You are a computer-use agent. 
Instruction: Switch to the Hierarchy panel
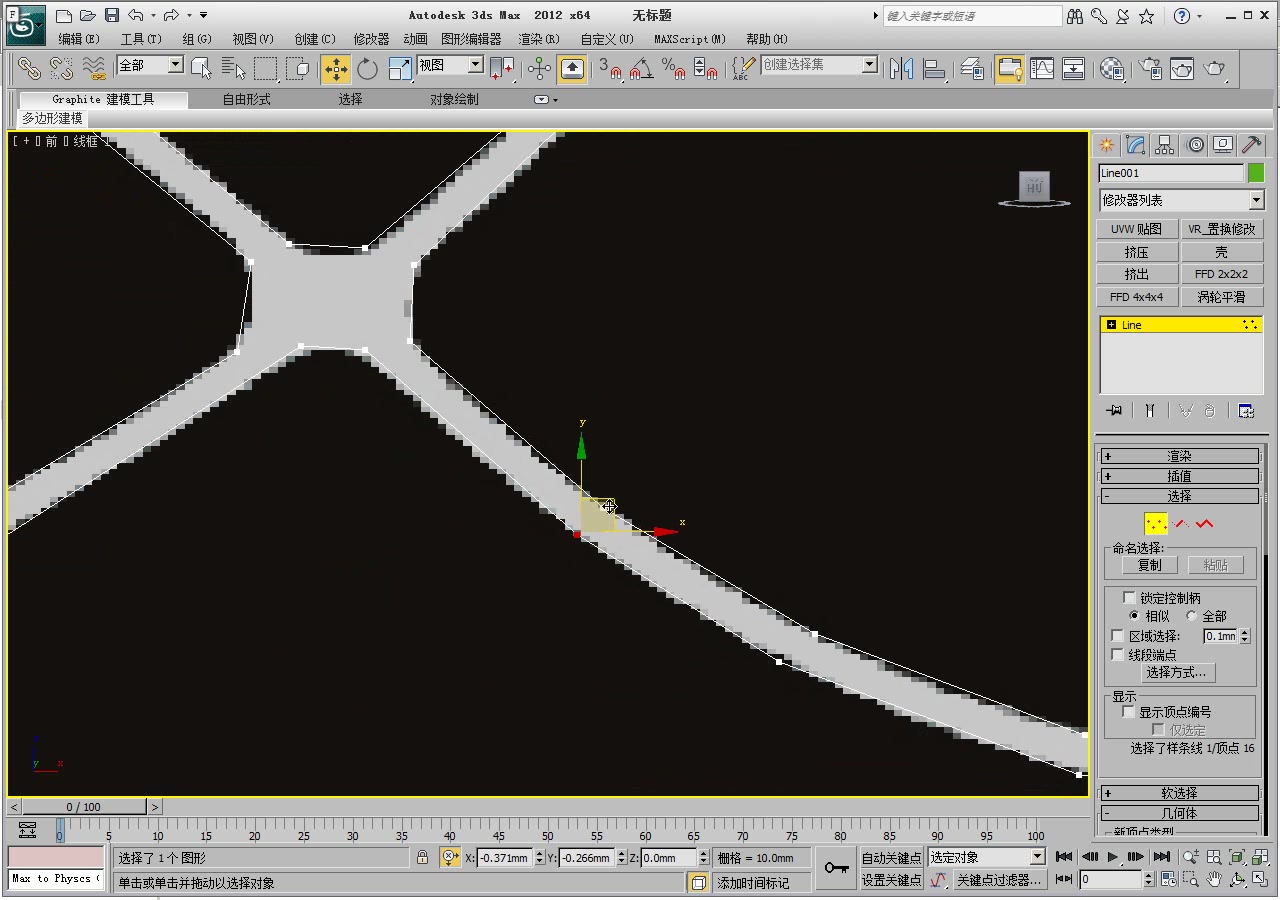(x=1164, y=144)
